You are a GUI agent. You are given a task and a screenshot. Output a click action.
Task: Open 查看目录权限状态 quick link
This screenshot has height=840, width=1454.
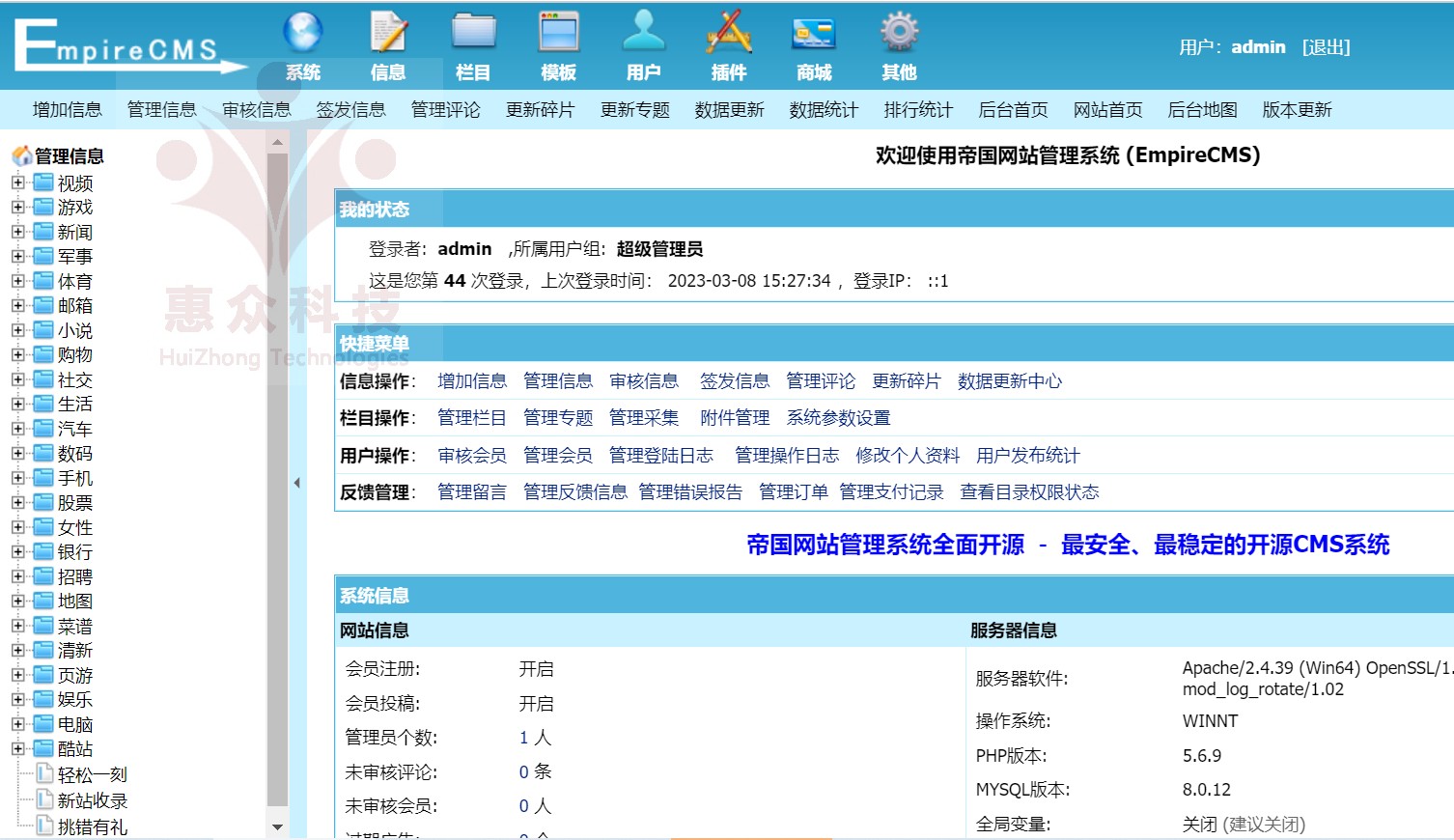click(x=1029, y=492)
